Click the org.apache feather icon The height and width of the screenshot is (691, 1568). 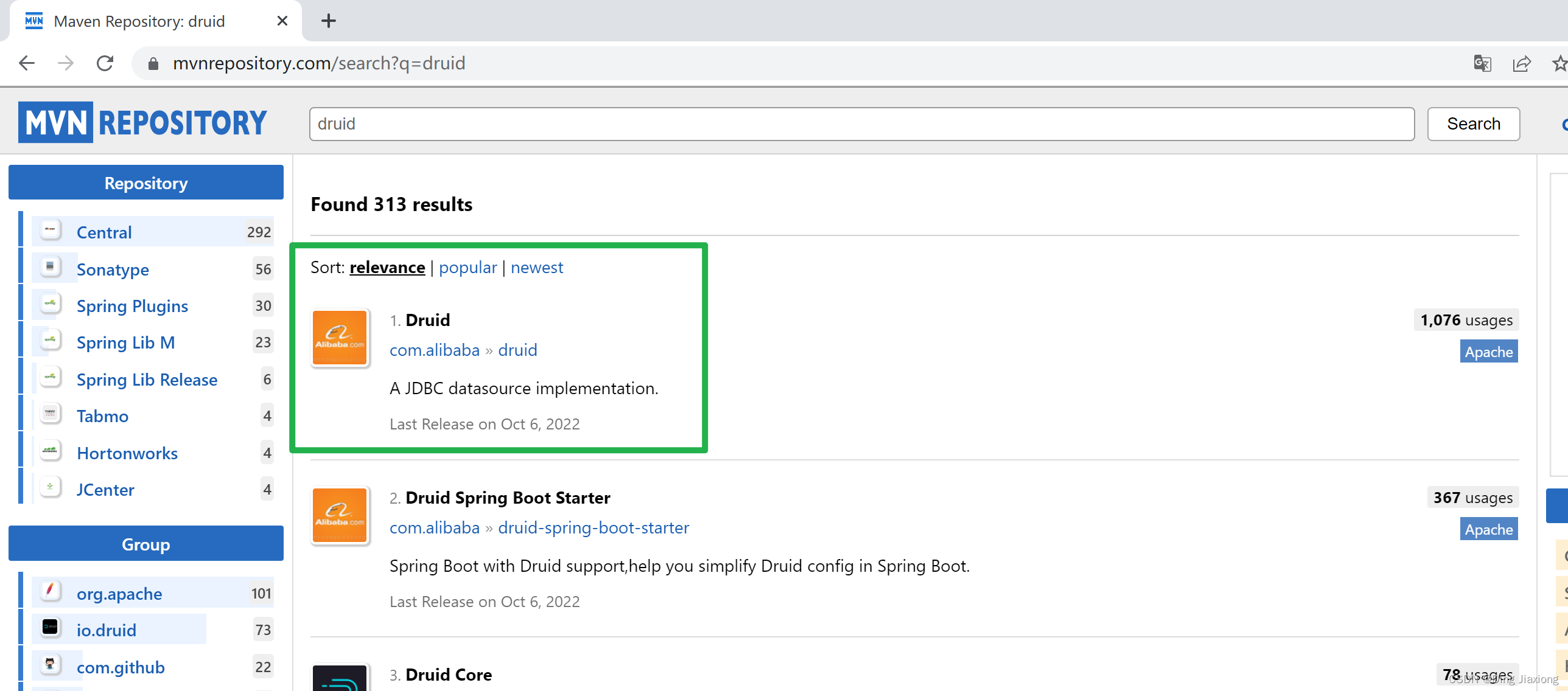pyautogui.click(x=50, y=590)
